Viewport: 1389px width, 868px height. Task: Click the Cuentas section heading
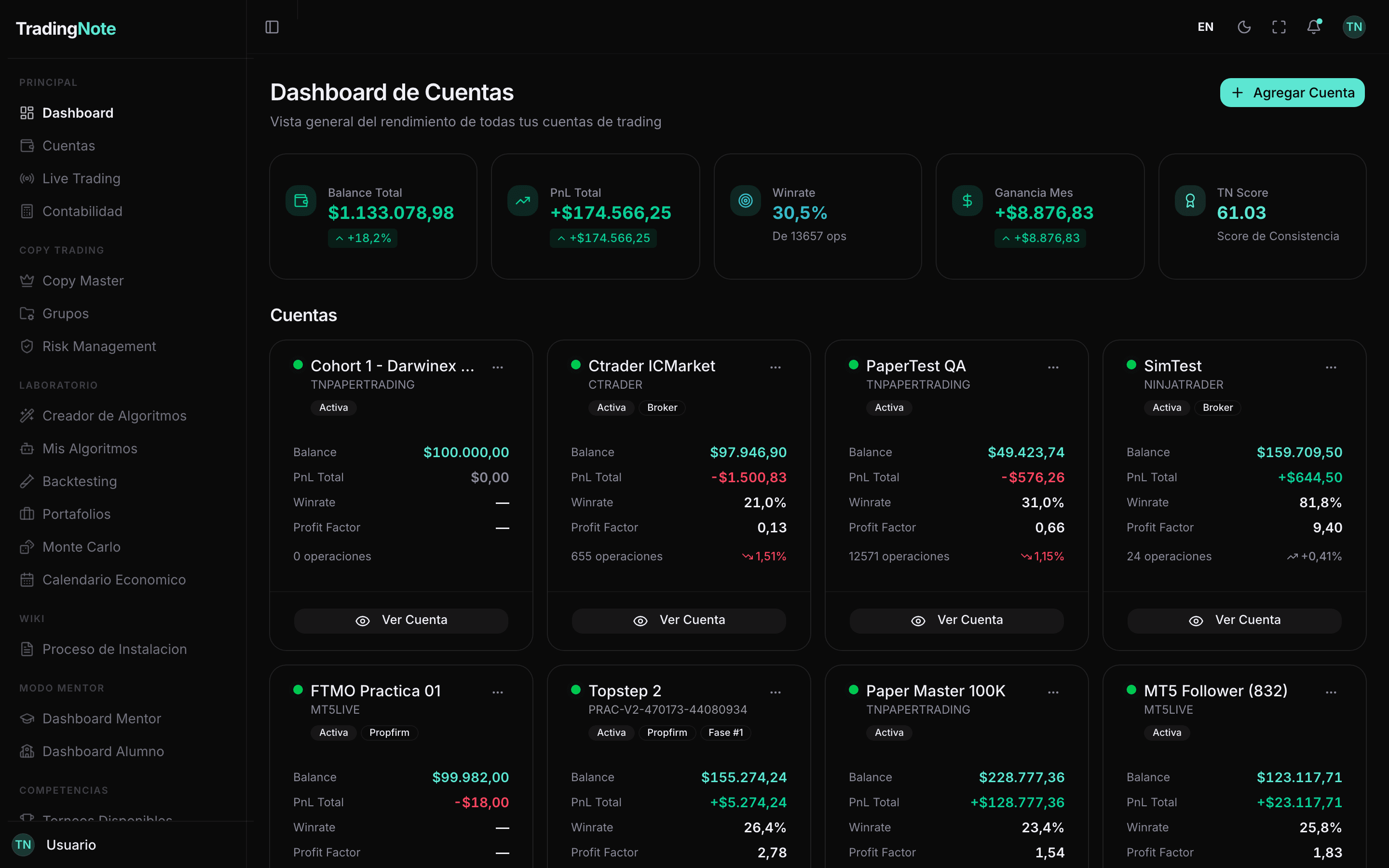pos(304,315)
